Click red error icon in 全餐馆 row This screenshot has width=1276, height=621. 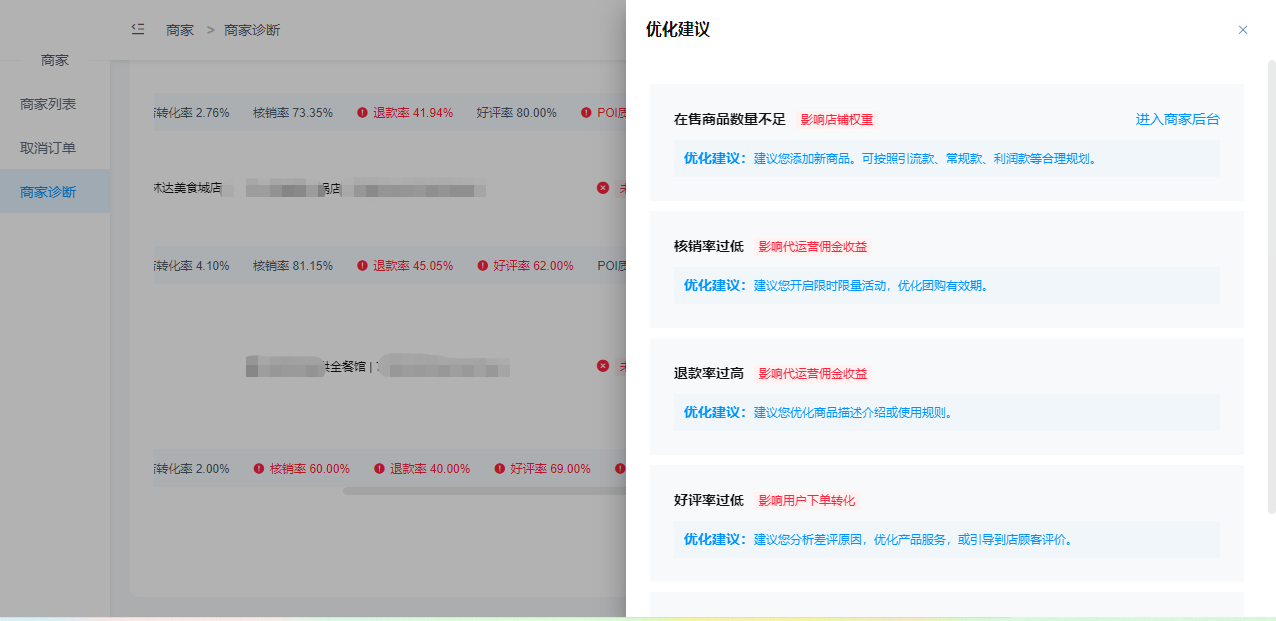click(x=603, y=366)
